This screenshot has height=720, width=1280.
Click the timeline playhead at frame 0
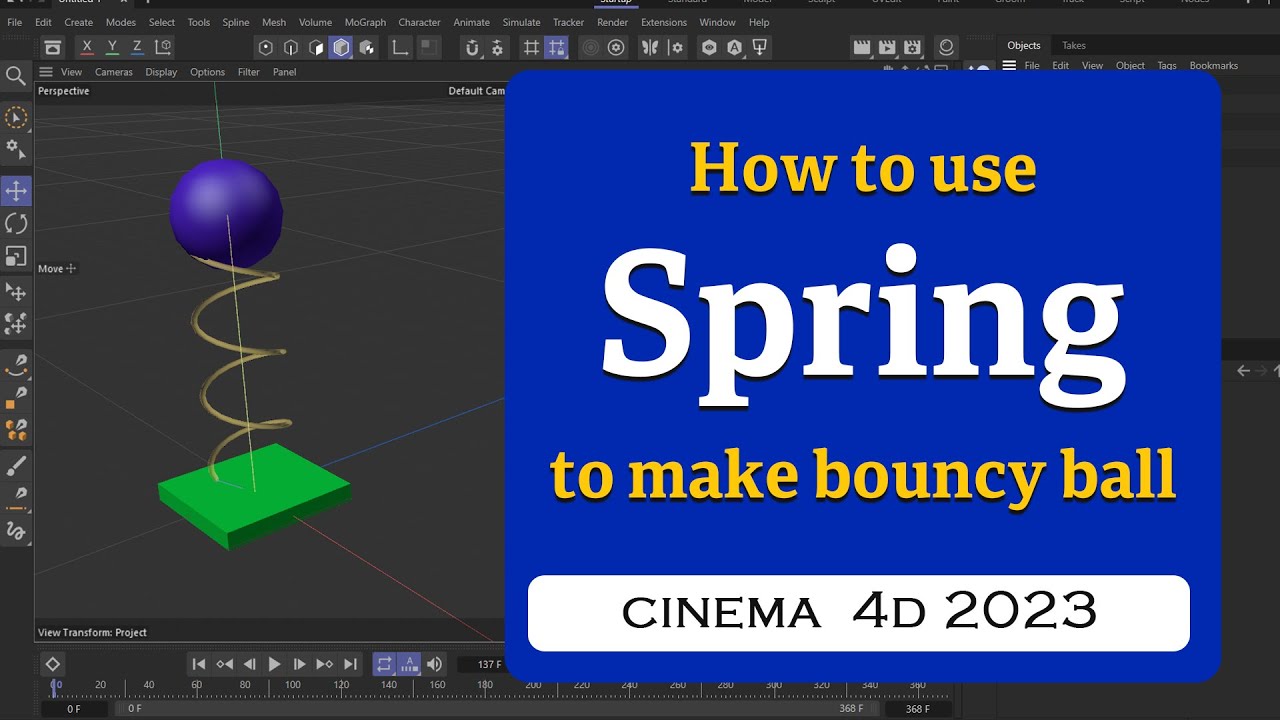pyautogui.click(x=55, y=687)
